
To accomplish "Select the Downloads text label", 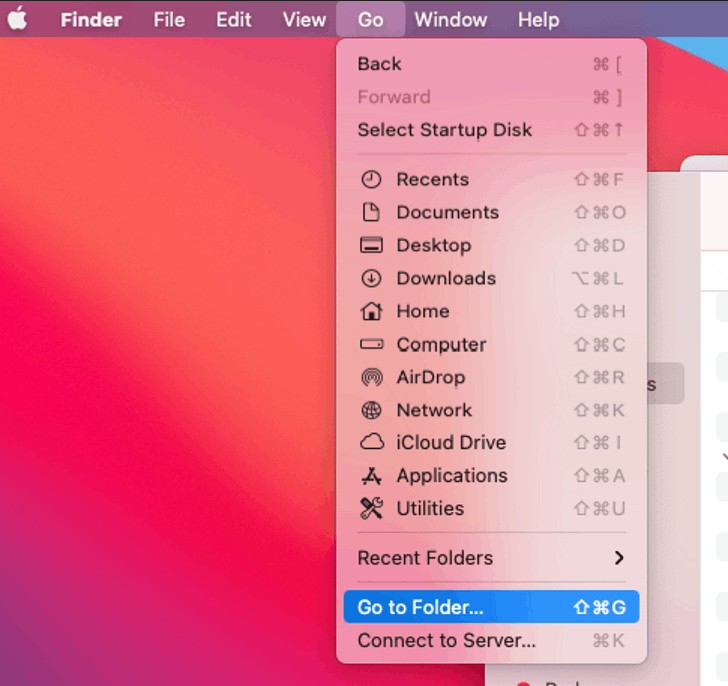I will tap(446, 278).
